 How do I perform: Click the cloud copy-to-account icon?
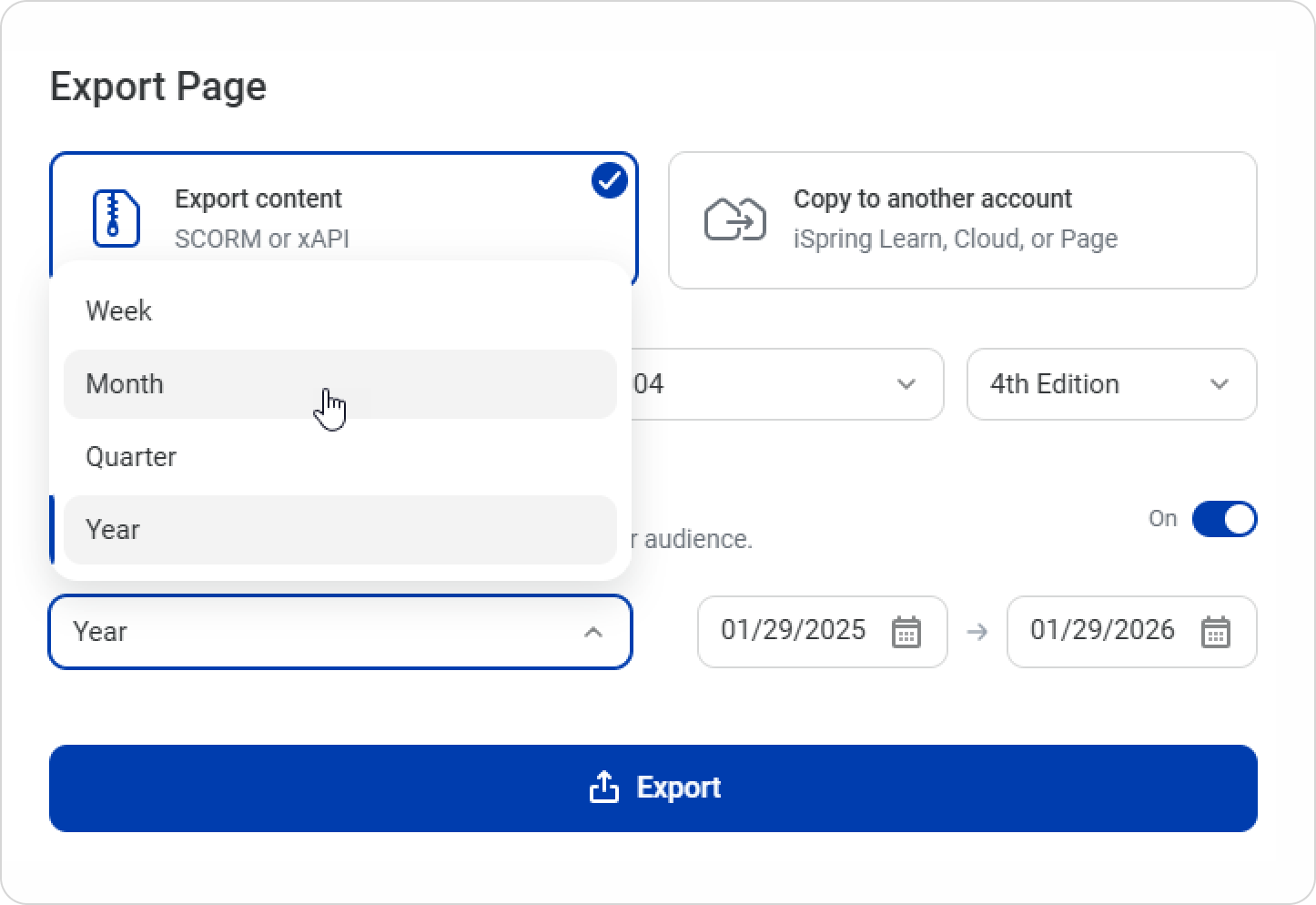tap(734, 219)
